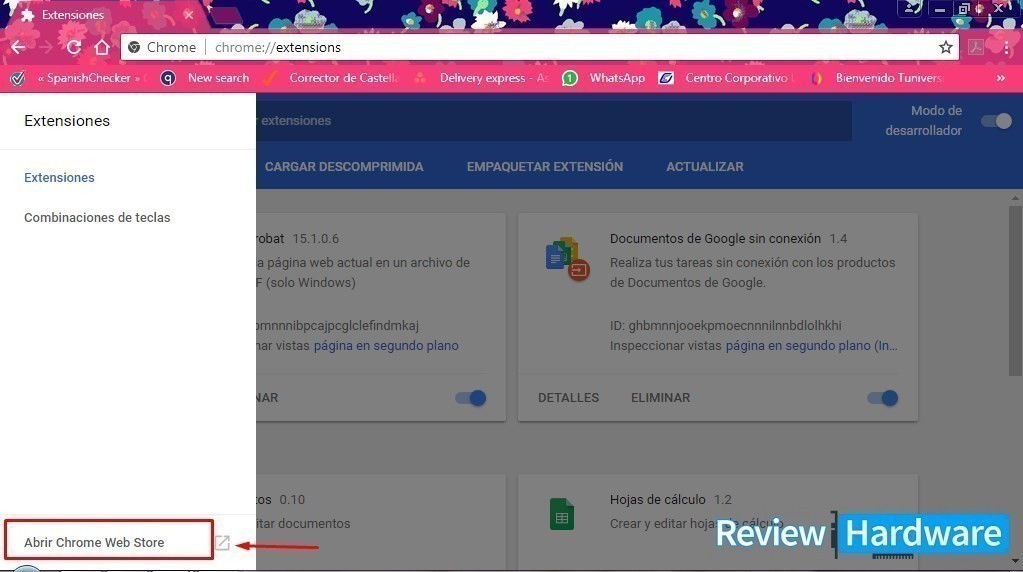Click the scrollbar up arrow
Image resolution: width=1023 pixels, height=572 pixels.
coord(1015,198)
